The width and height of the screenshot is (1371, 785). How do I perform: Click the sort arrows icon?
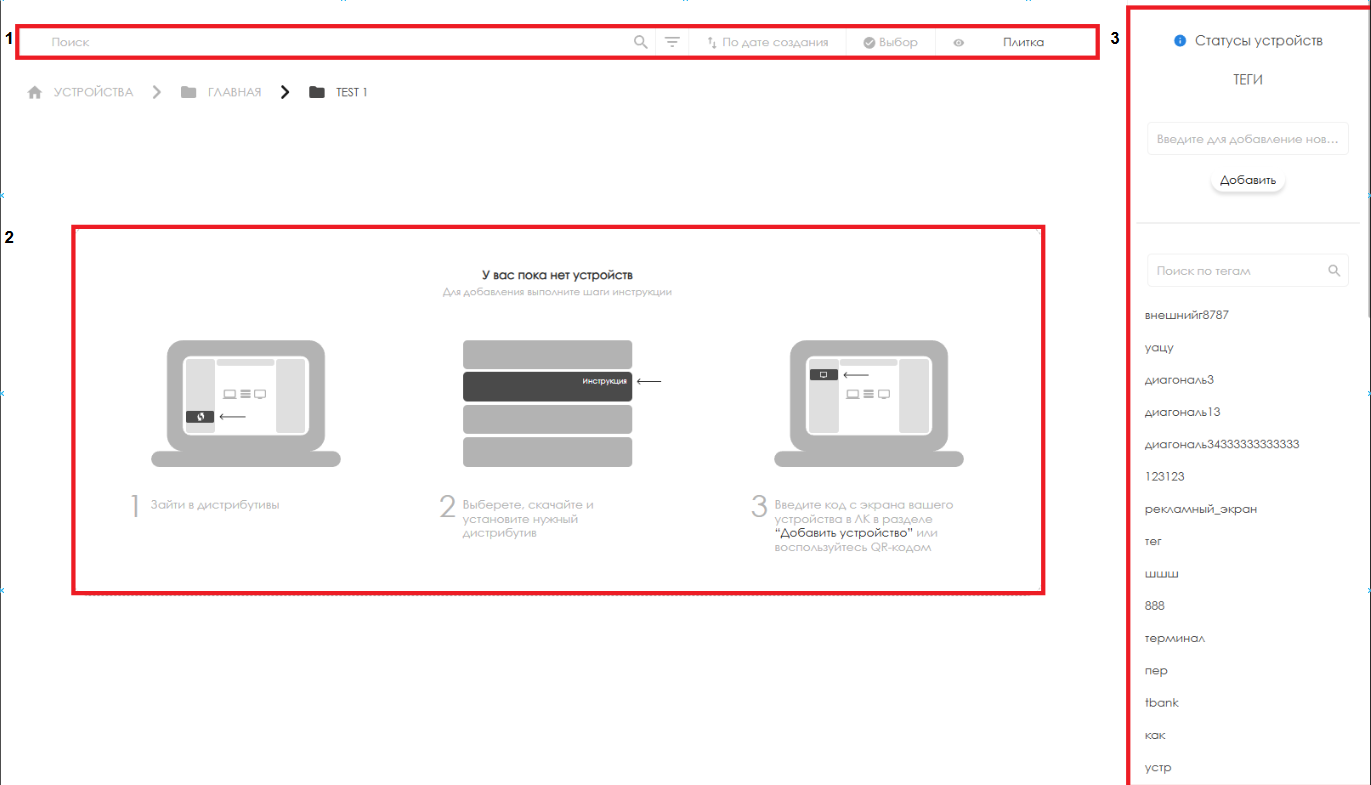click(x=712, y=43)
